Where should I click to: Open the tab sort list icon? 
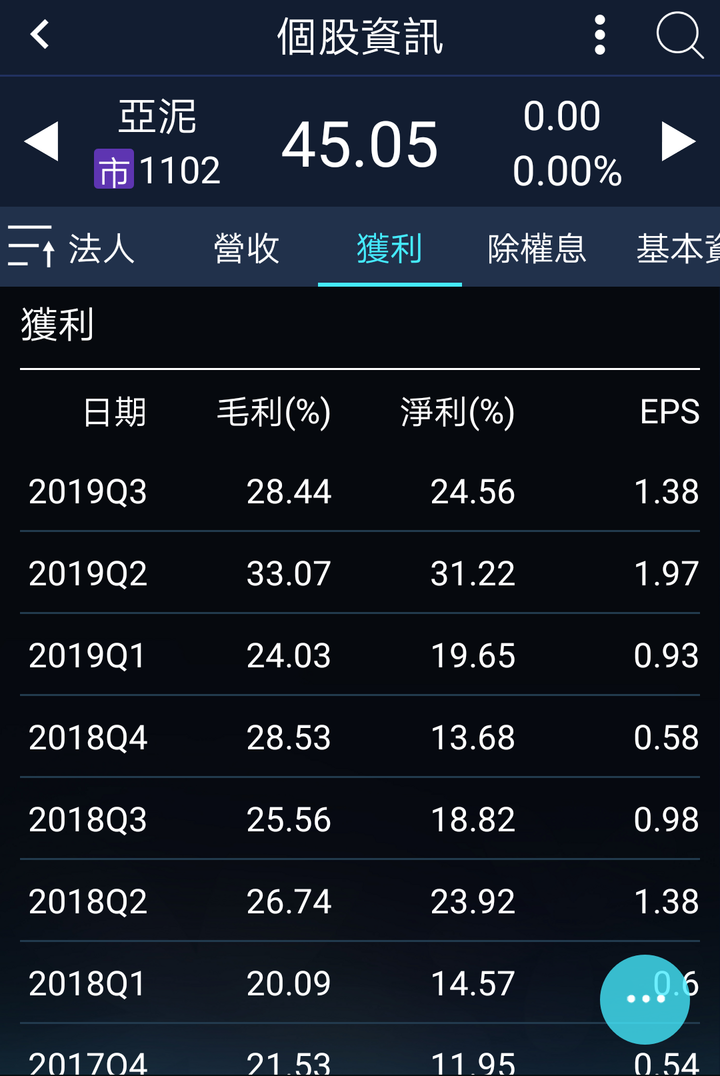tap(31, 246)
